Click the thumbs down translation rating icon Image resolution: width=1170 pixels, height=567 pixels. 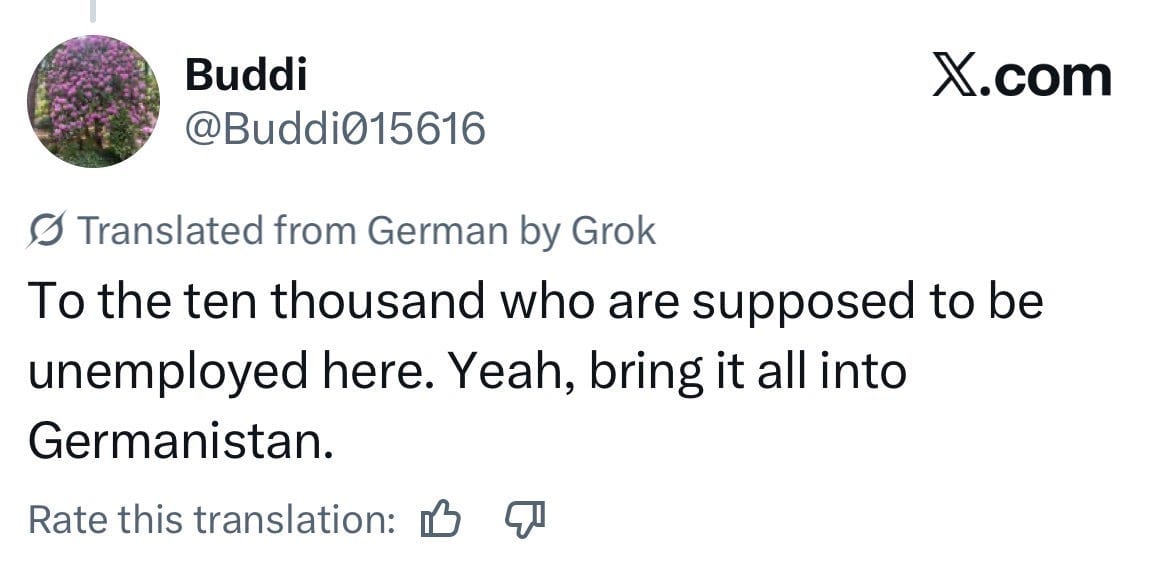[524, 519]
